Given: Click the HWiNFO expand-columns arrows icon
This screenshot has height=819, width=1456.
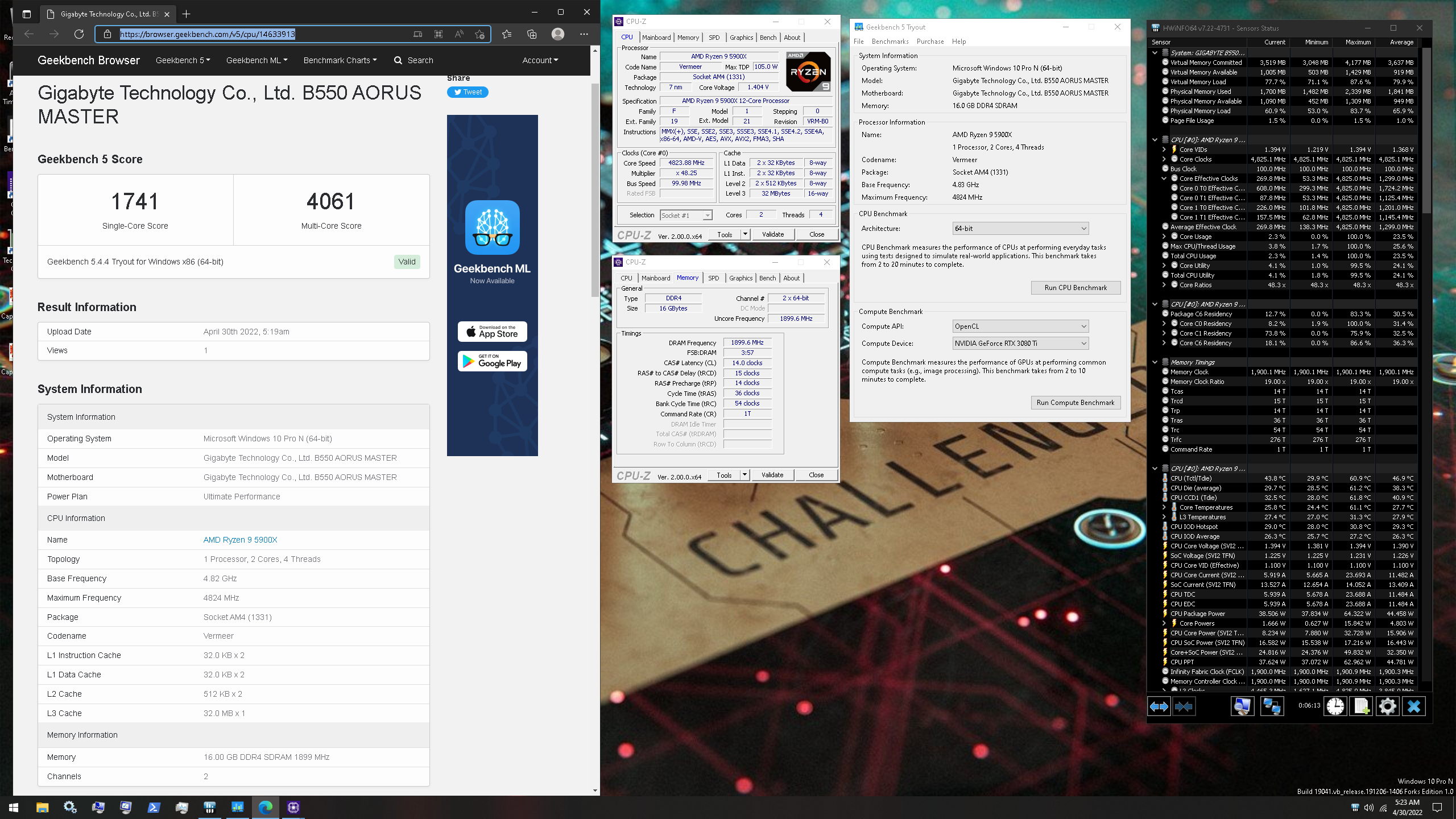Looking at the screenshot, I should [x=1159, y=706].
